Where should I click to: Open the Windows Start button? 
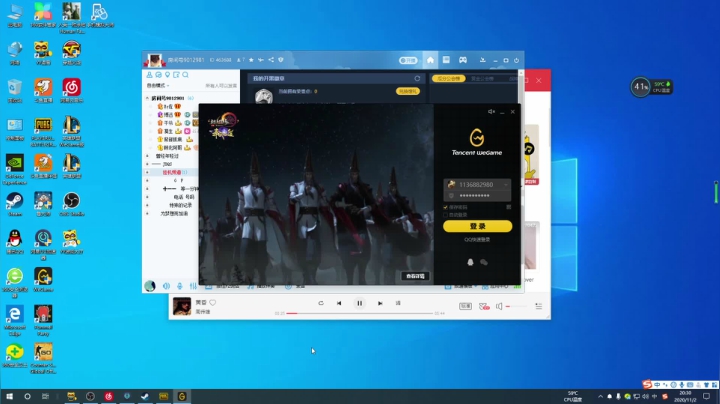(x=9, y=396)
